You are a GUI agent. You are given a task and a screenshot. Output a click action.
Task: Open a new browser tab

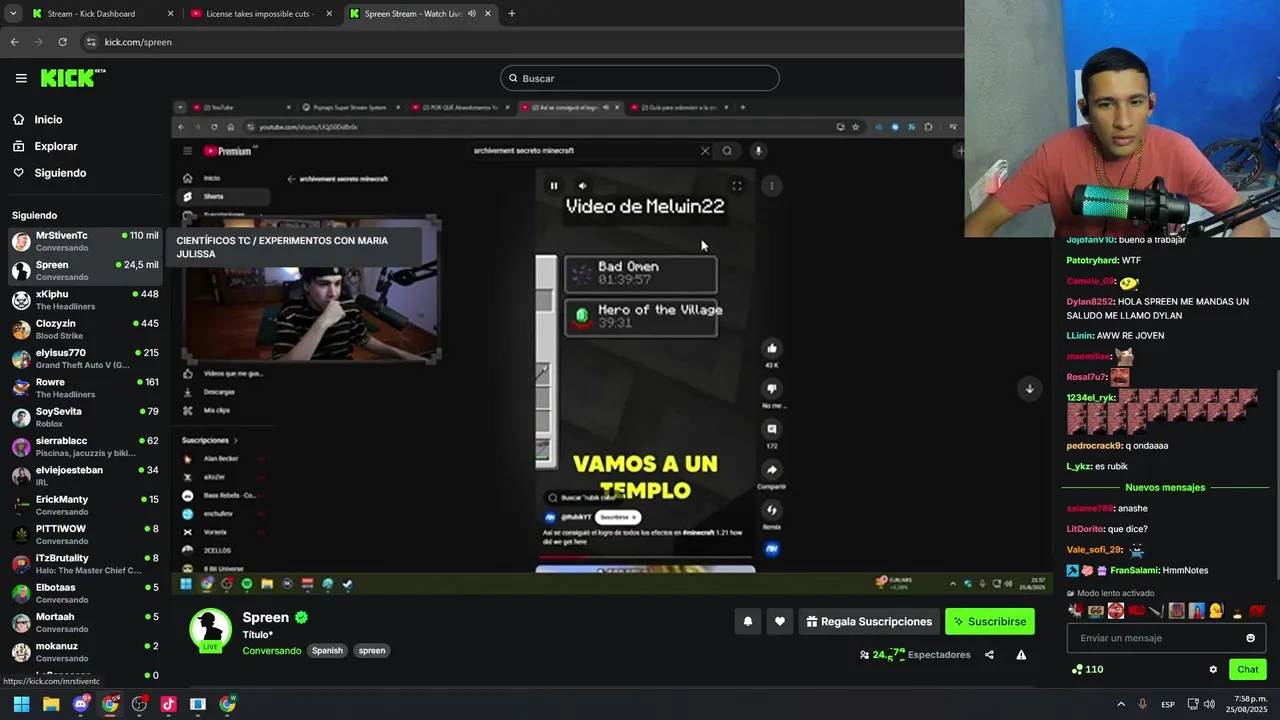(x=511, y=14)
